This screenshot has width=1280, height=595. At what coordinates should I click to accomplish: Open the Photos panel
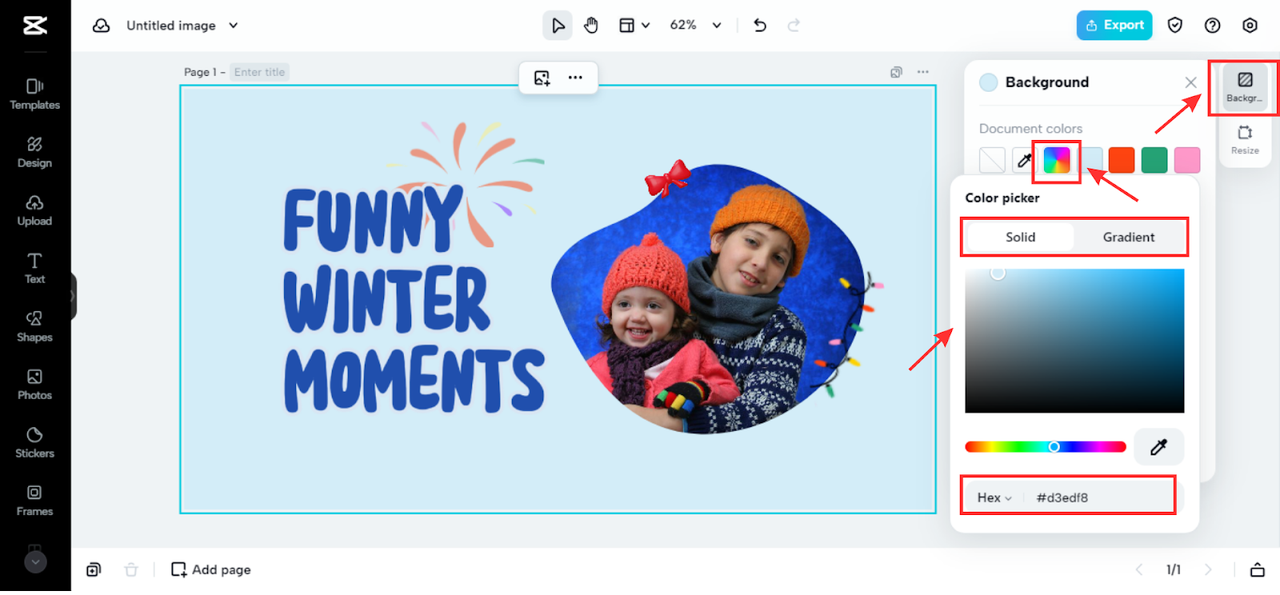point(35,384)
